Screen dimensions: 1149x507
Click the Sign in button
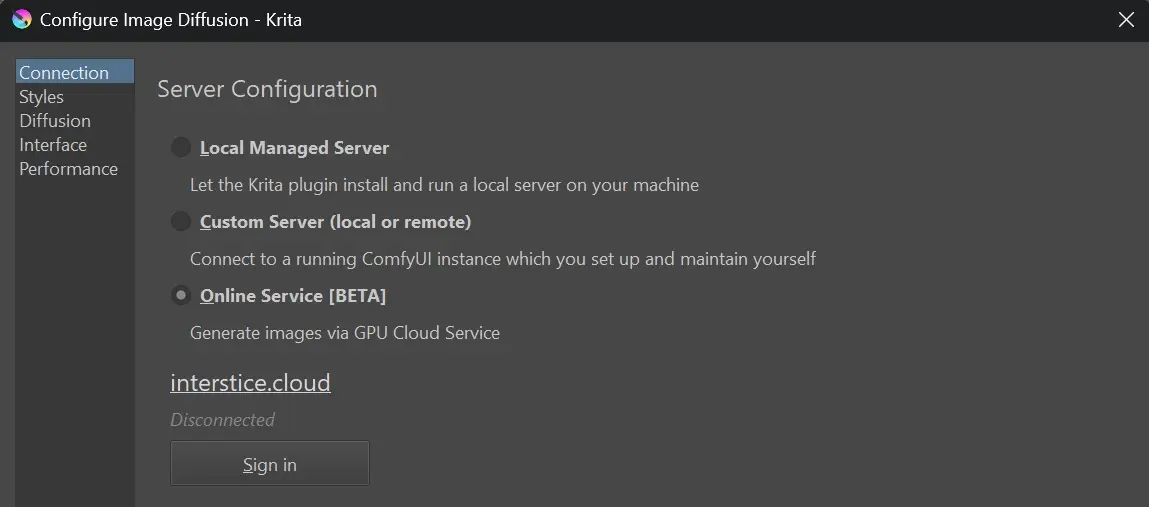point(270,463)
